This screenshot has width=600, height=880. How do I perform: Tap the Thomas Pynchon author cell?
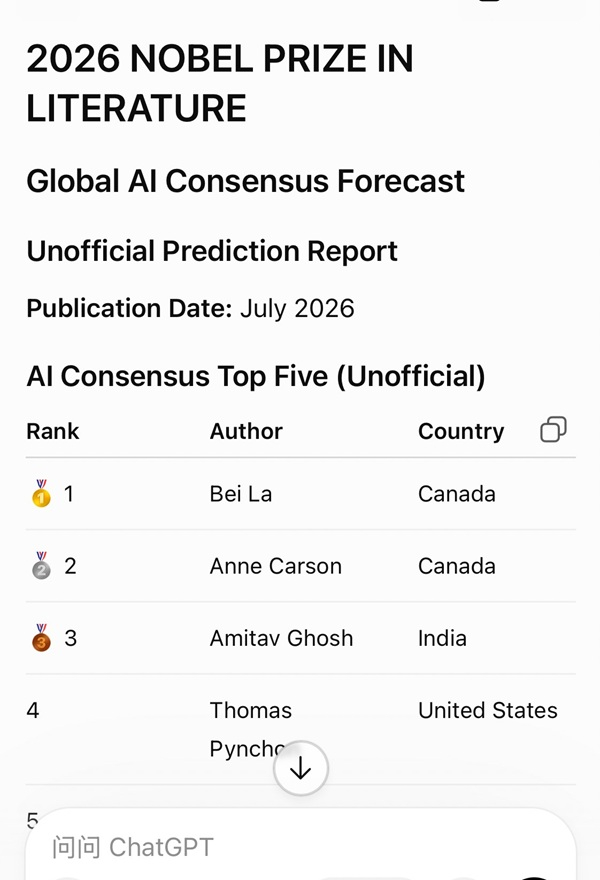click(x=250, y=729)
